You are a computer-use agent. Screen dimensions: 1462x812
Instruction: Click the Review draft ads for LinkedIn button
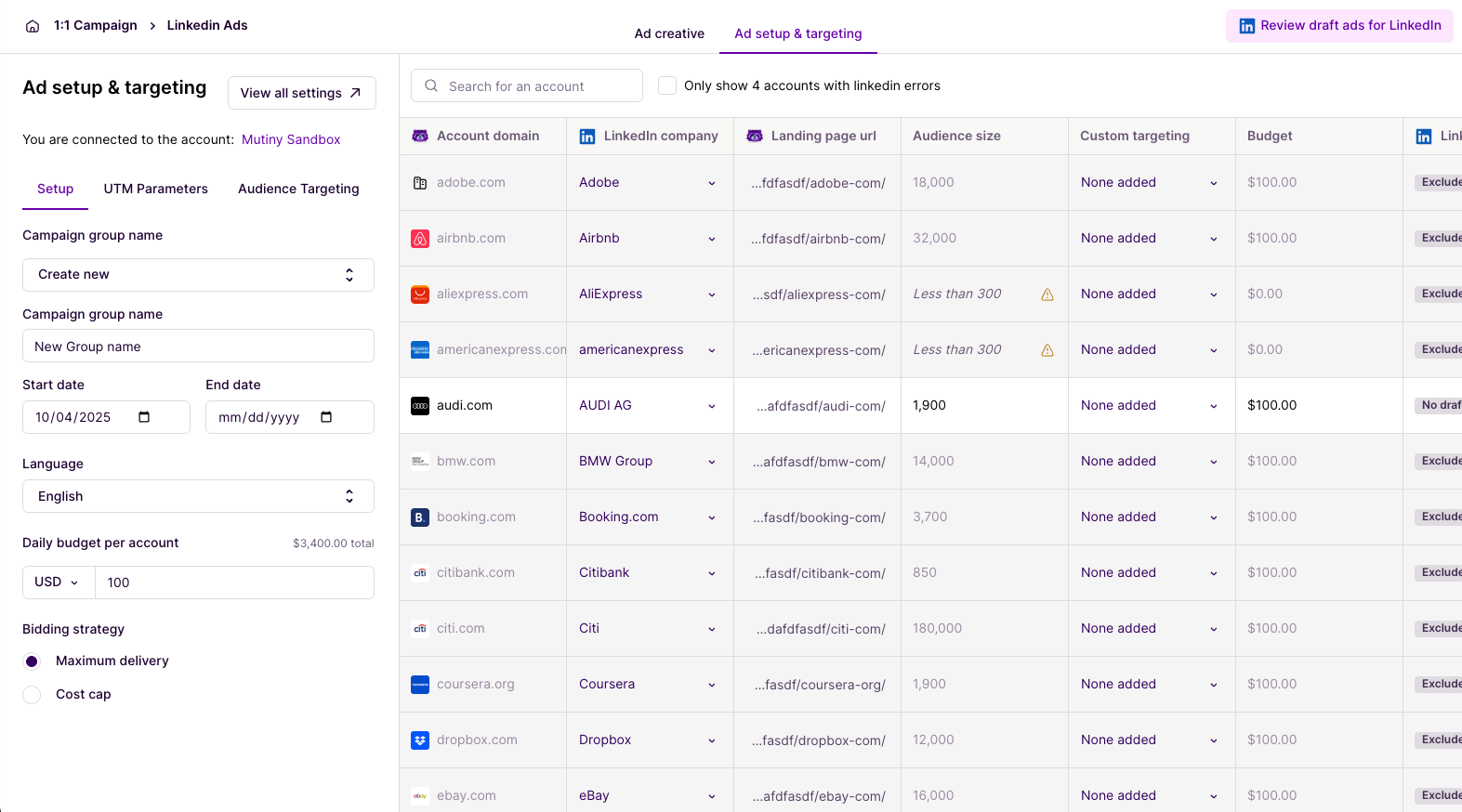click(x=1339, y=26)
